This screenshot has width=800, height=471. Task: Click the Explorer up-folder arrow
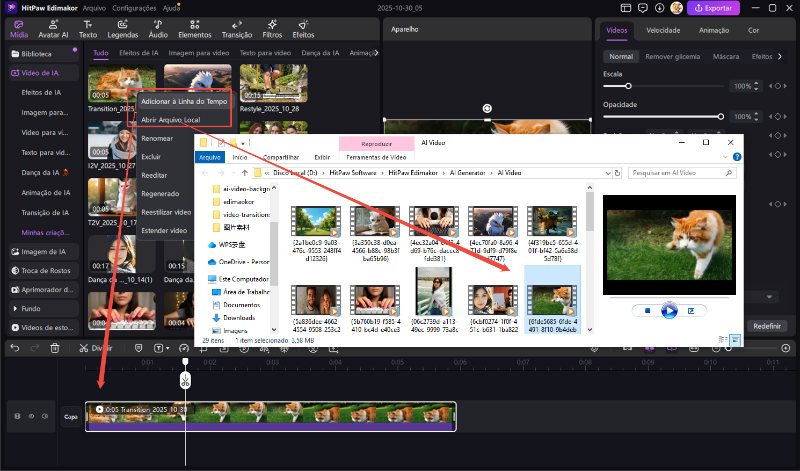pos(244,173)
